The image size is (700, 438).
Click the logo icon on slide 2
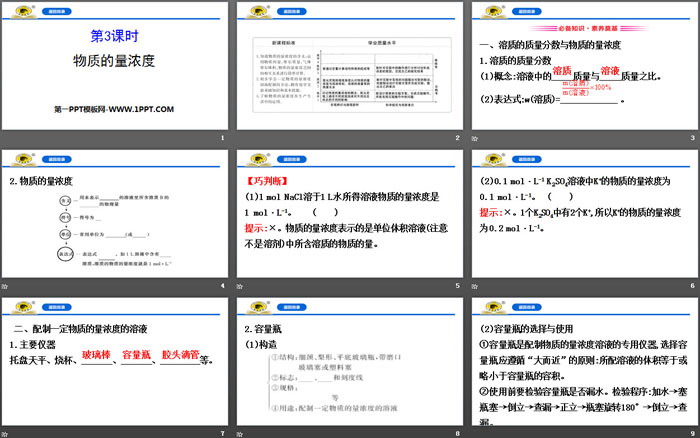pos(259,12)
